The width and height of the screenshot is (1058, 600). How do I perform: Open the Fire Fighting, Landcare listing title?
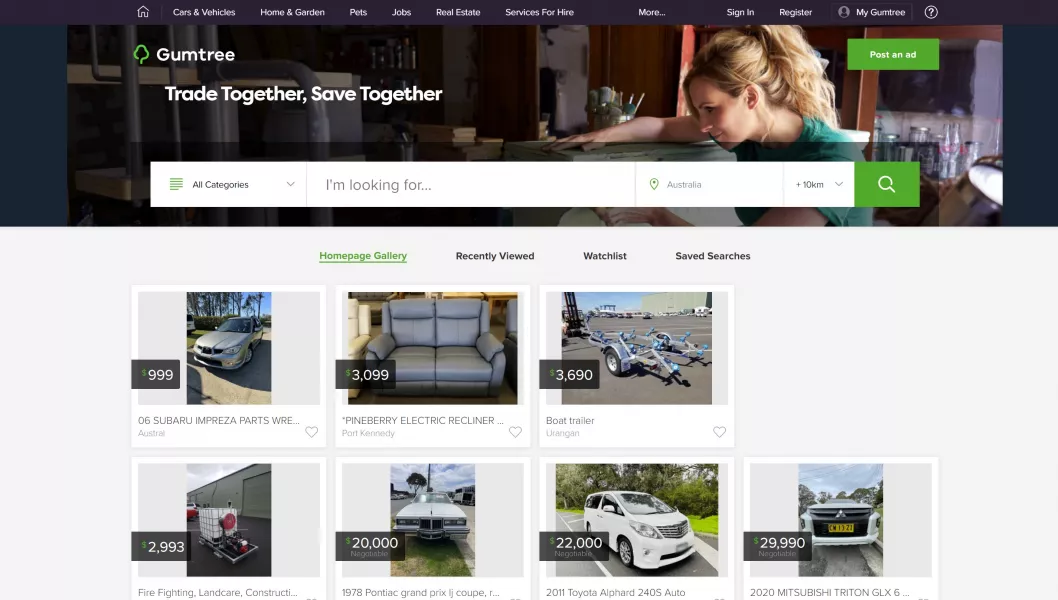(x=217, y=593)
